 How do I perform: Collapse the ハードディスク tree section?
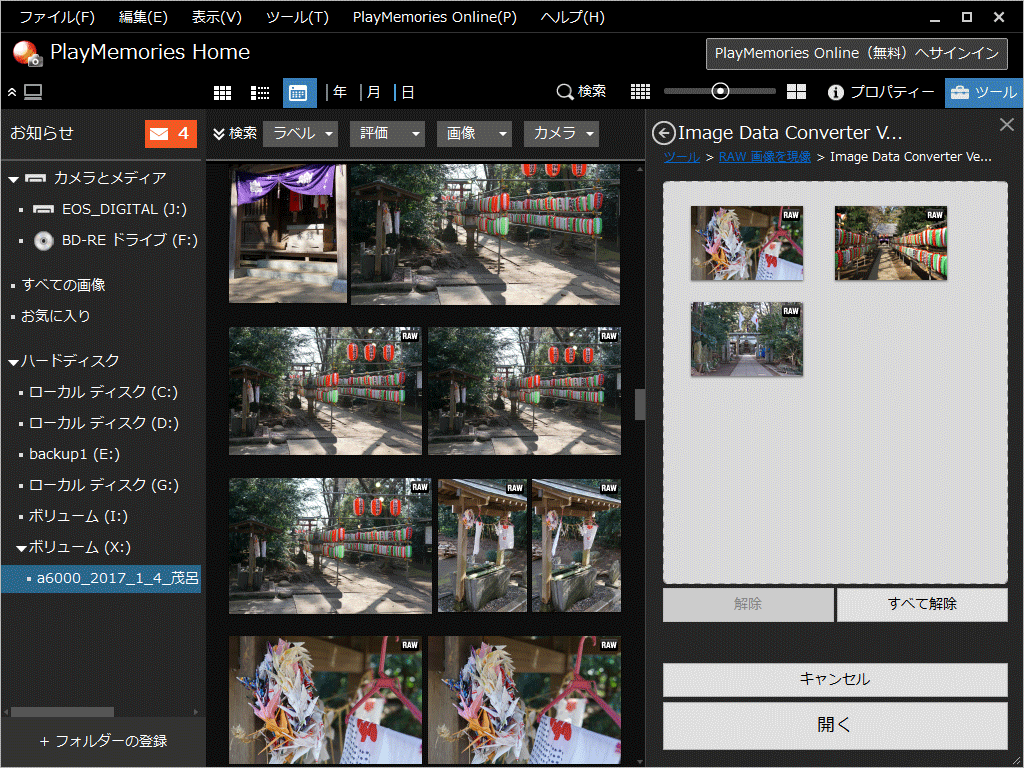tap(13, 362)
